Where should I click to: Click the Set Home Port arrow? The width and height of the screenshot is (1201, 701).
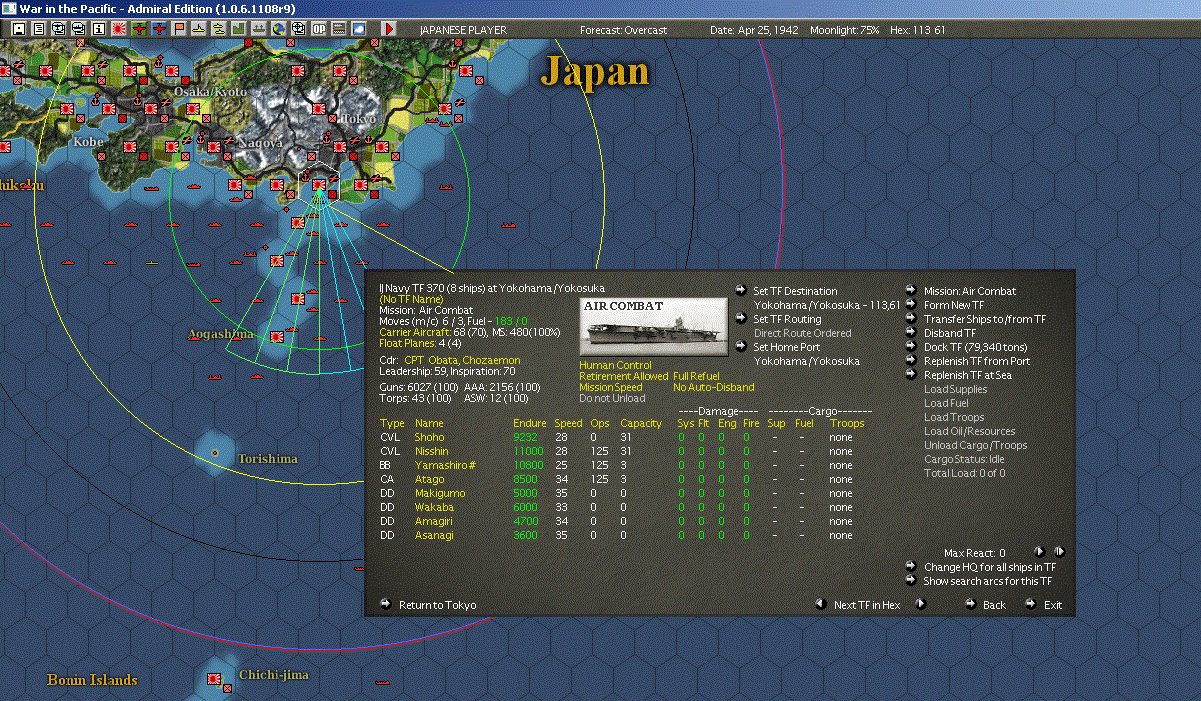[x=741, y=347]
